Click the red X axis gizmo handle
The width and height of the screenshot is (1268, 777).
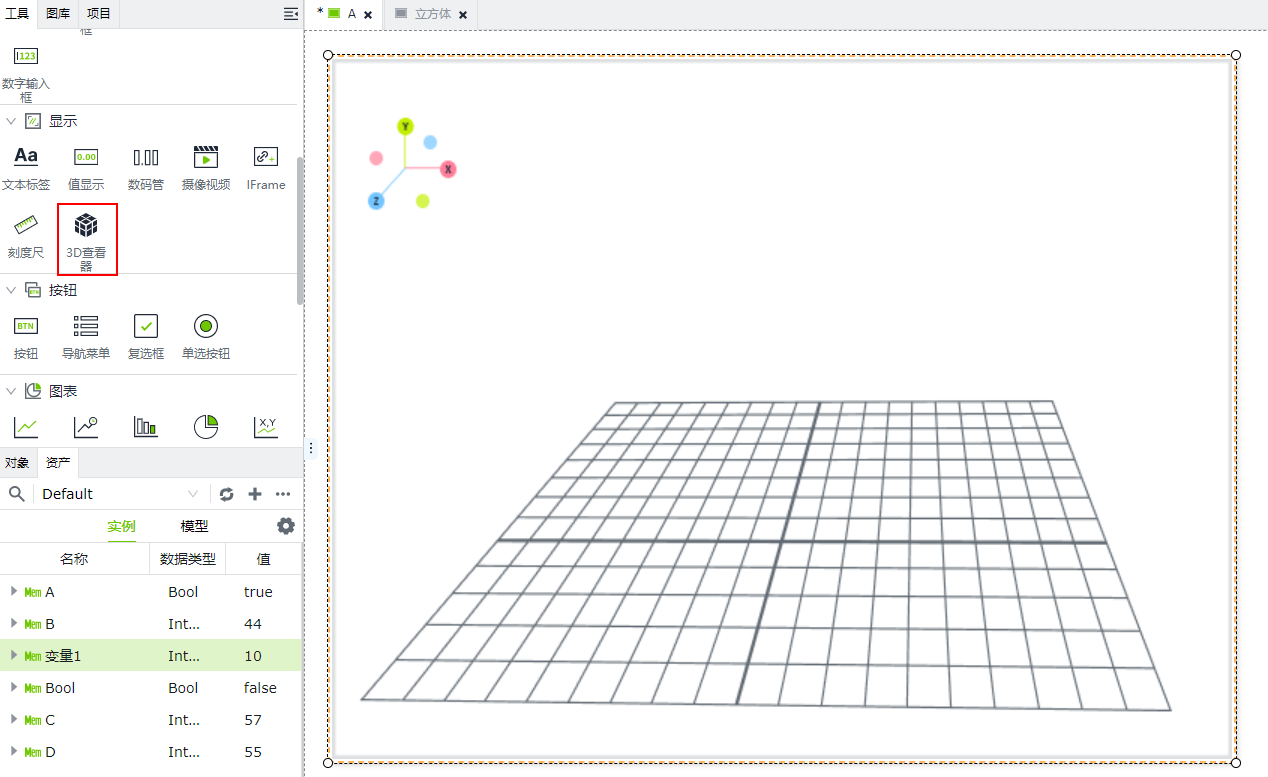[449, 169]
